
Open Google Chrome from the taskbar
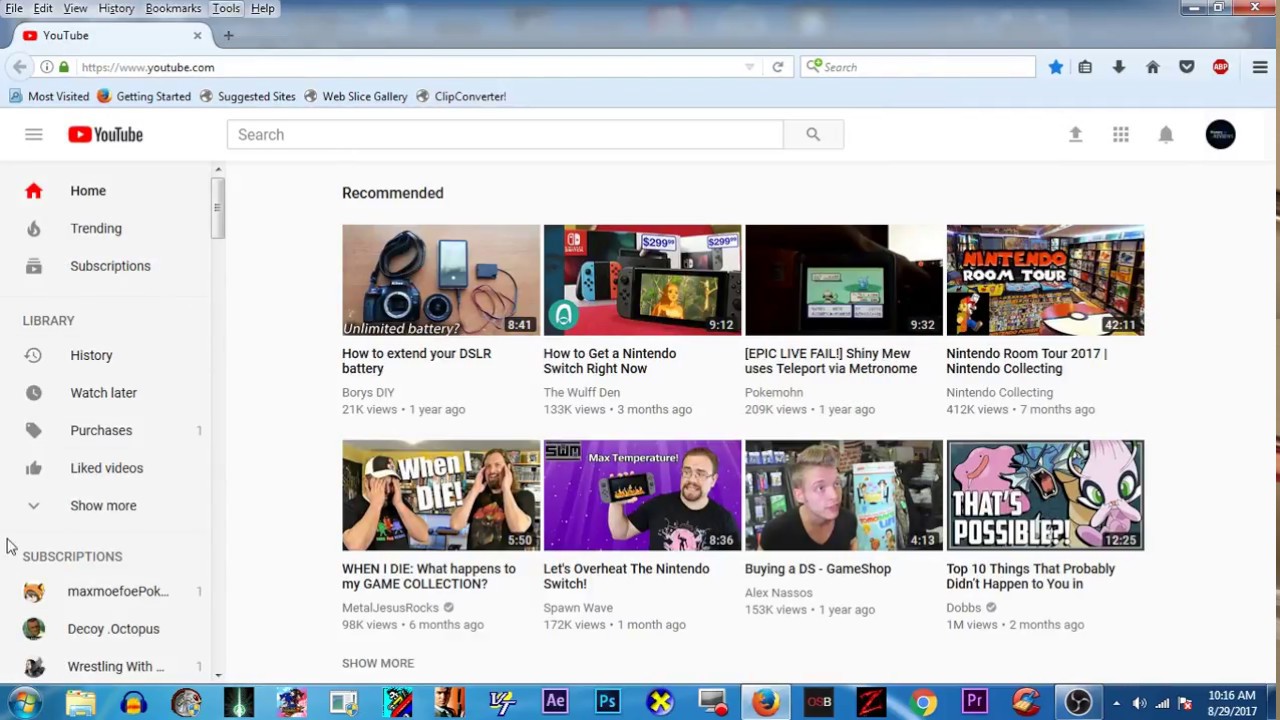923,702
